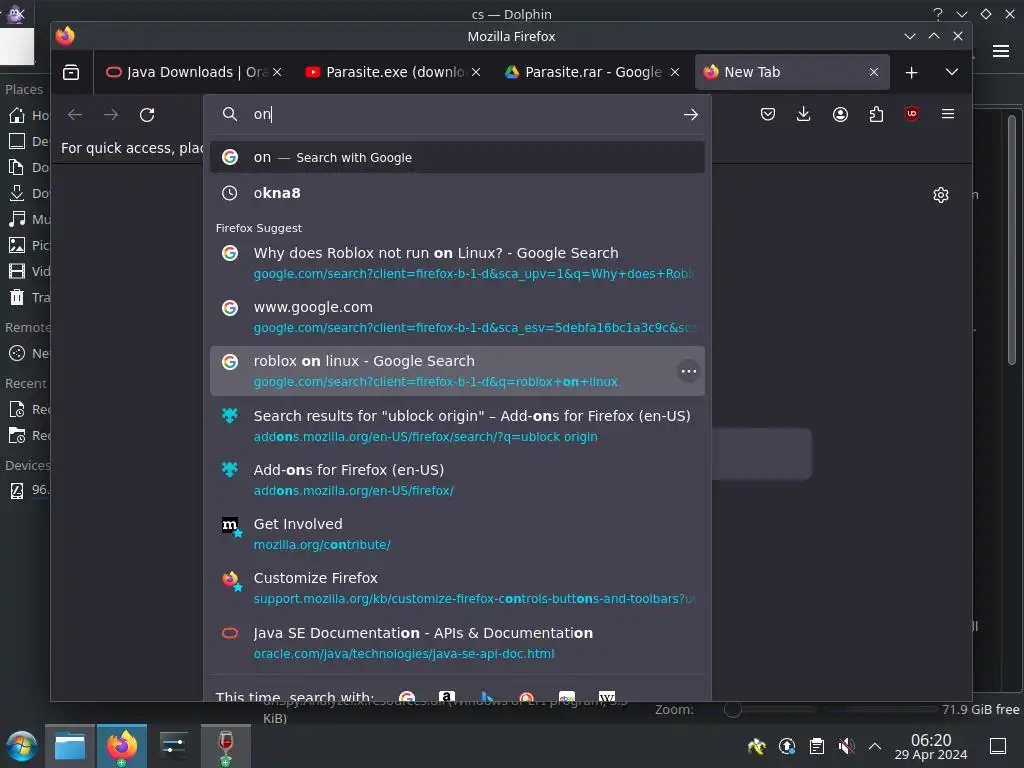Open "Add-ons for Firefox (en-US)" suggestion
Viewport: 1024px width, 768px height.
[457, 479]
